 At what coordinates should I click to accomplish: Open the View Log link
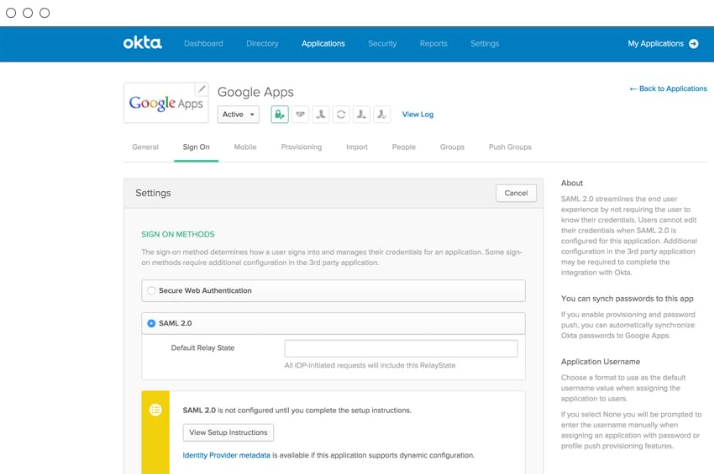click(418, 114)
